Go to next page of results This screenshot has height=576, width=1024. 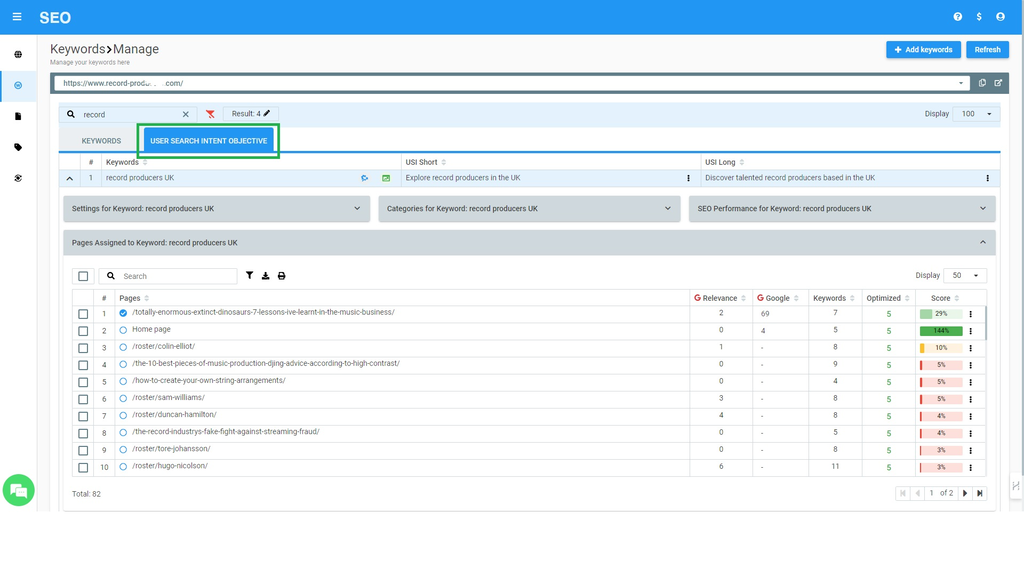[x=965, y=493]
